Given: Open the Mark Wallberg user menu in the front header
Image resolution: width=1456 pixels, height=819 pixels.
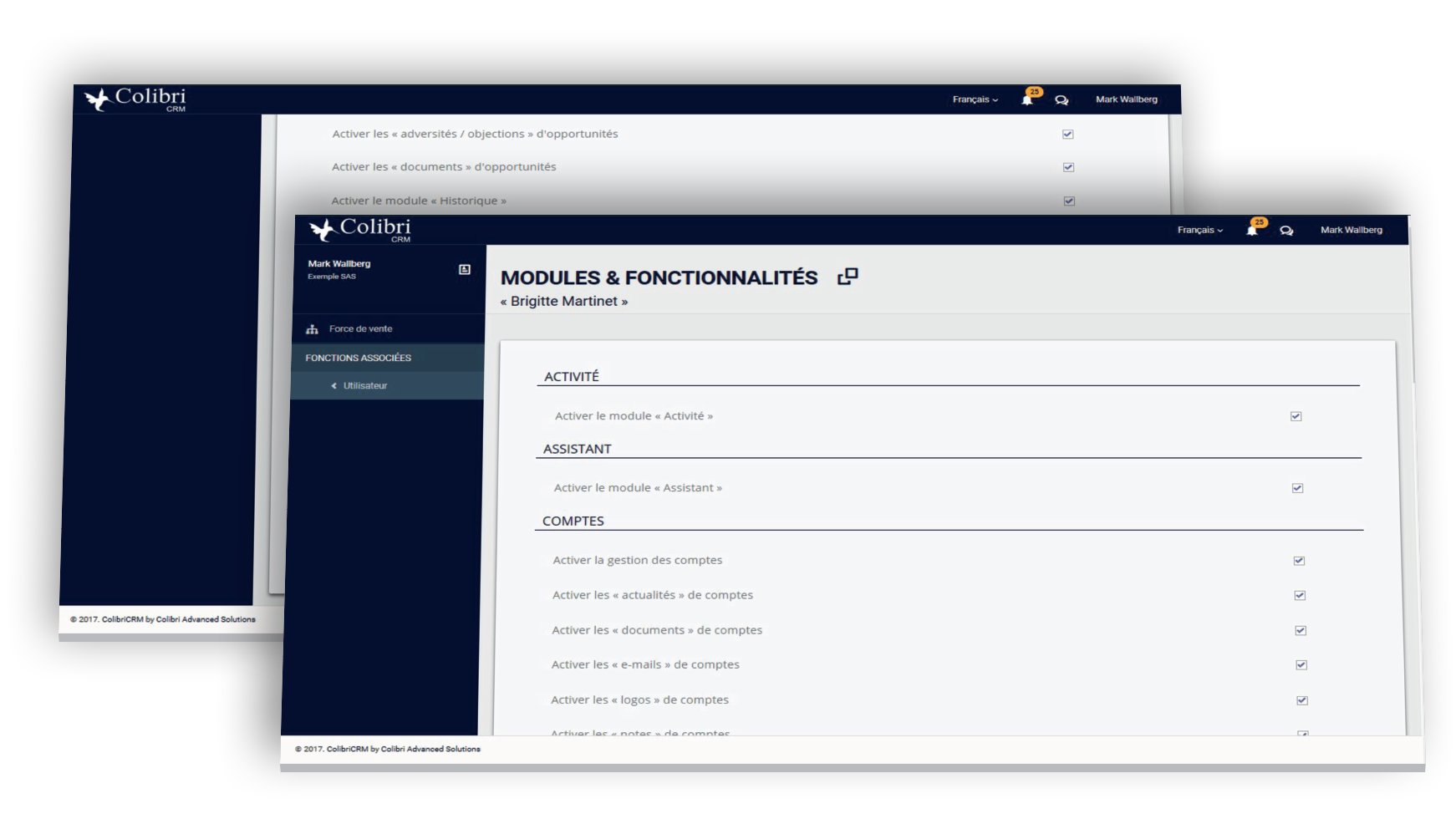Looking at the screenshot, I should pos(1351,230).
